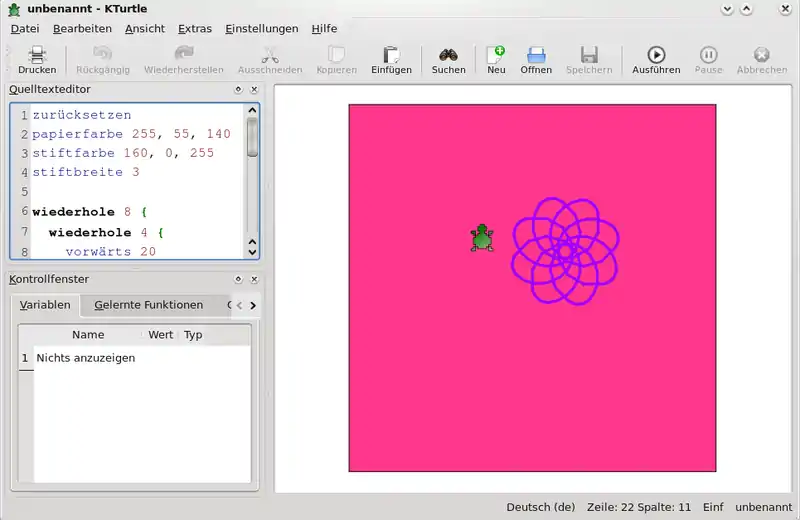
Task: Click the Abbrechen toolbar icon
Action: pos(762,55)
